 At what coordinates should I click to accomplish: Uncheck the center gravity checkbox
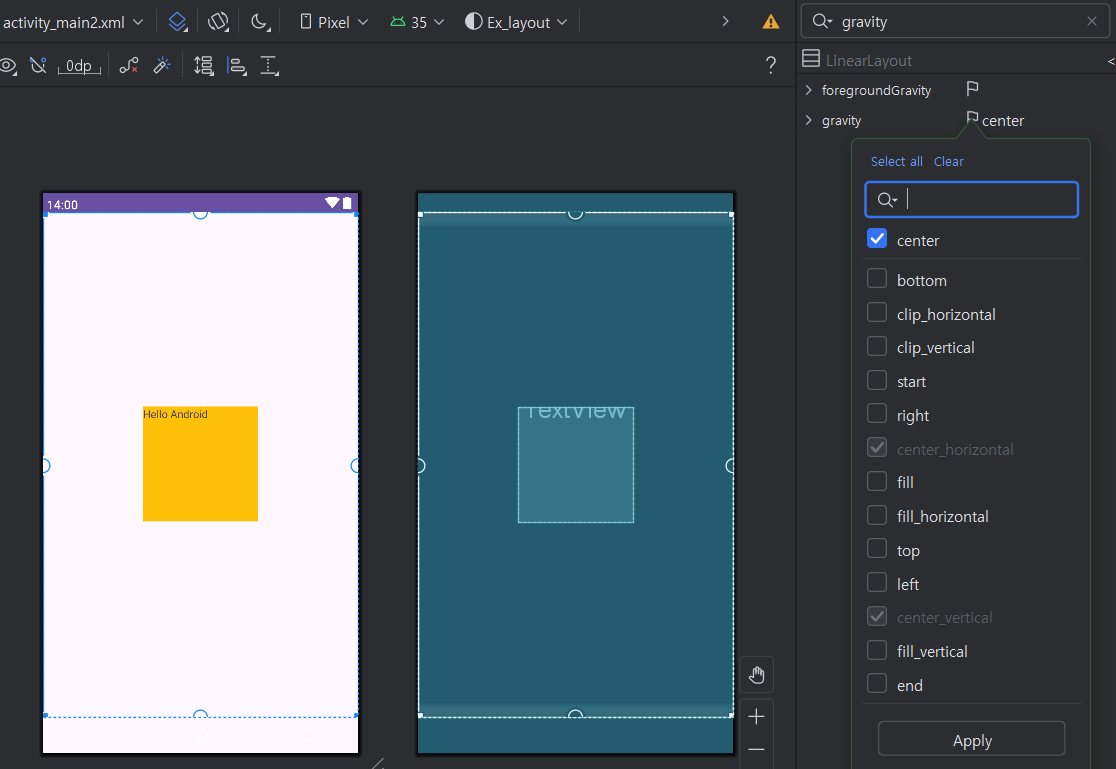[x=877, y=240]
